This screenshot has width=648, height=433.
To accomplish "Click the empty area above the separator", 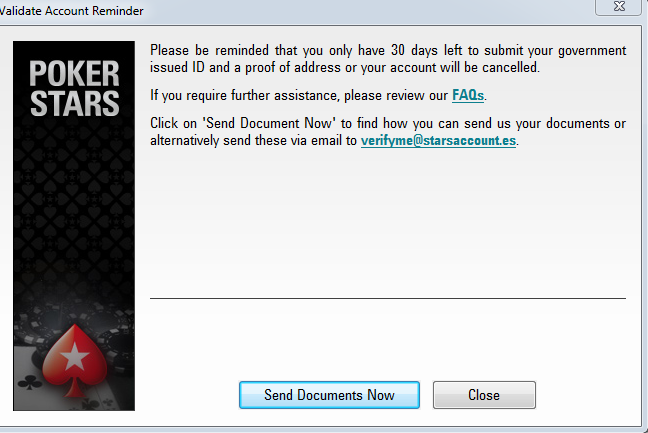I will 388,223.
